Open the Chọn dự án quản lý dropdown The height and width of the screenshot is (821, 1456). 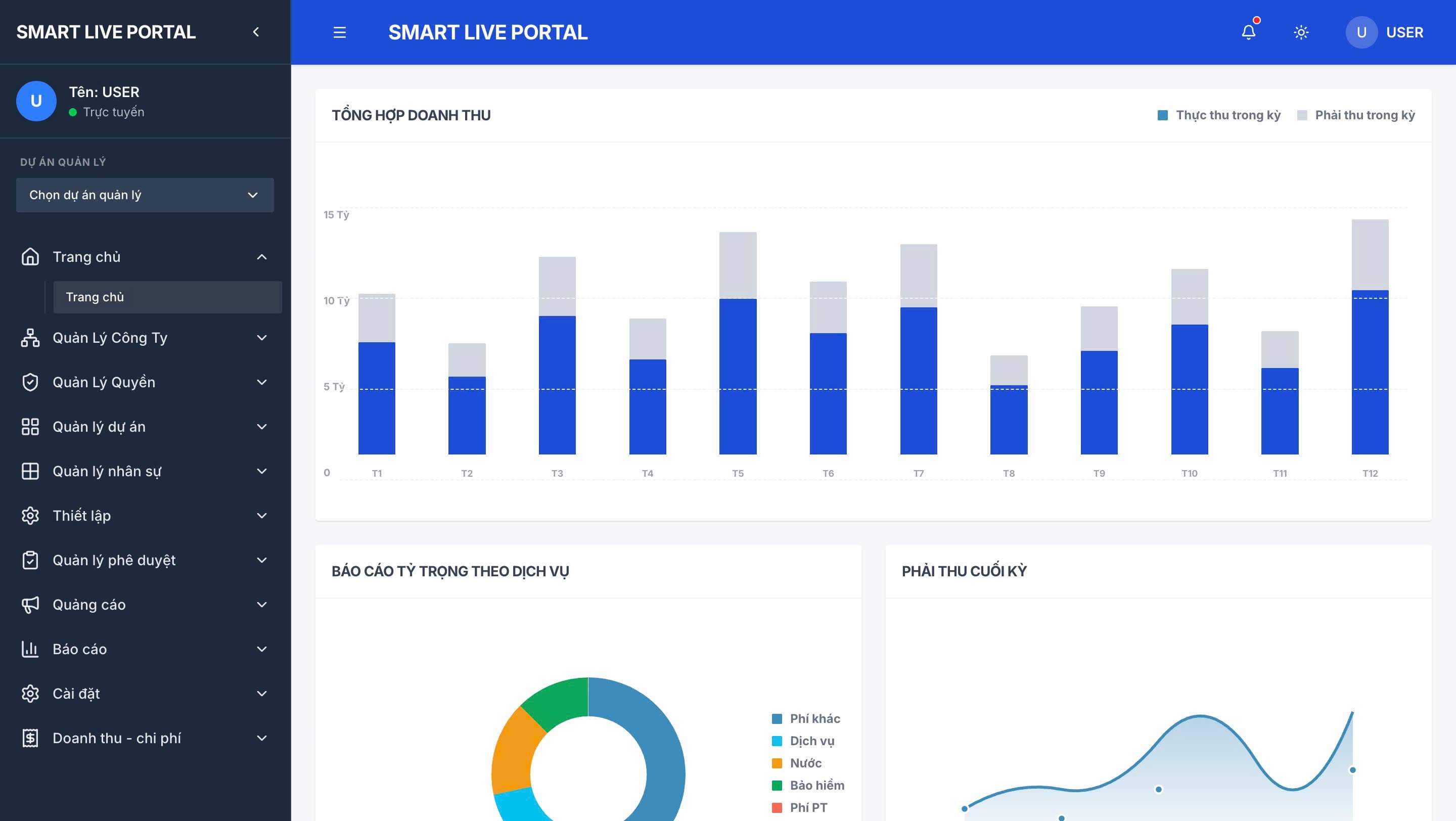pos(145,195)
